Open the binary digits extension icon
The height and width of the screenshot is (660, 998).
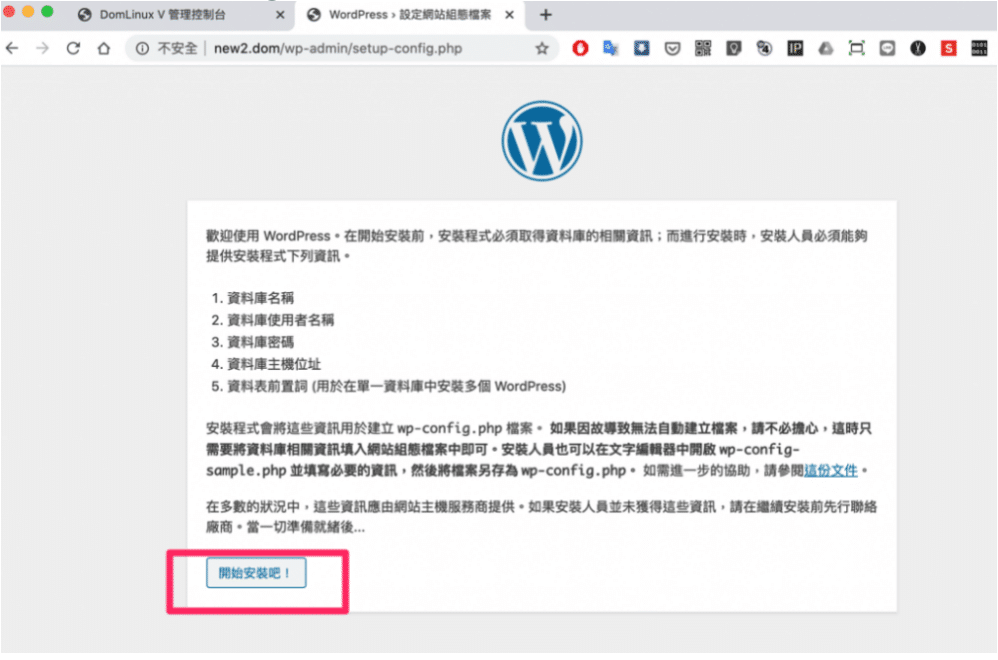(979, 48)
